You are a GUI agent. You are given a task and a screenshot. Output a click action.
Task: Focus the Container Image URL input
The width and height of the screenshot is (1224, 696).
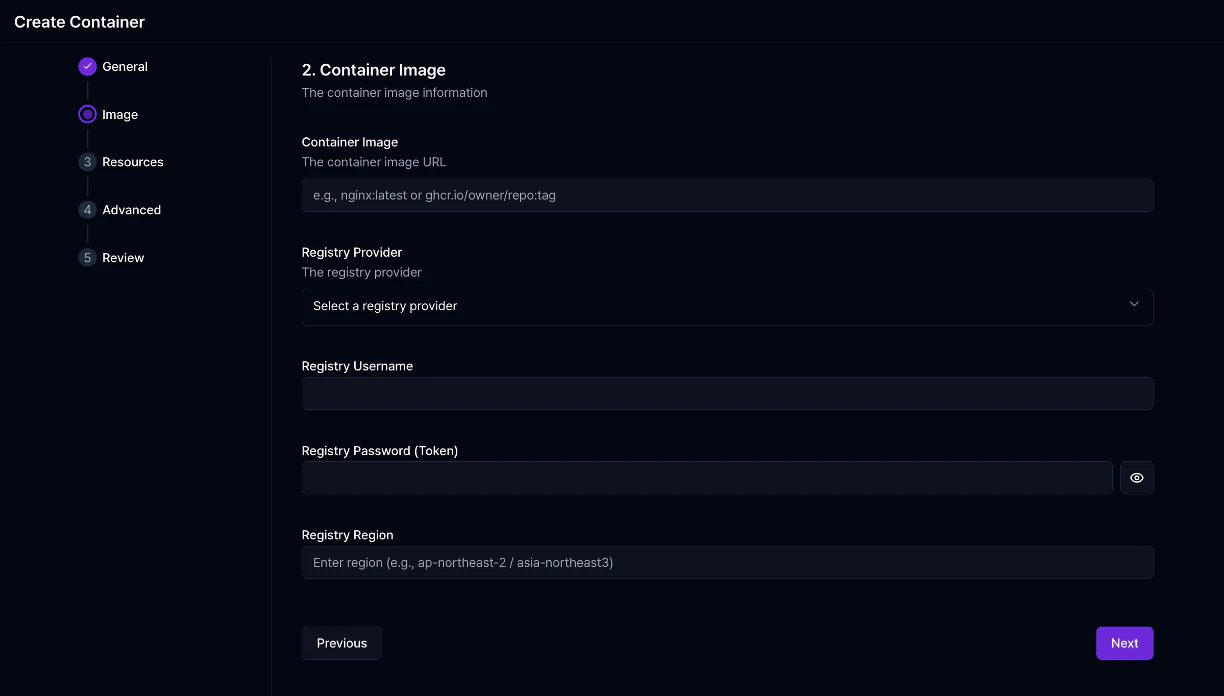click(727, 195)
